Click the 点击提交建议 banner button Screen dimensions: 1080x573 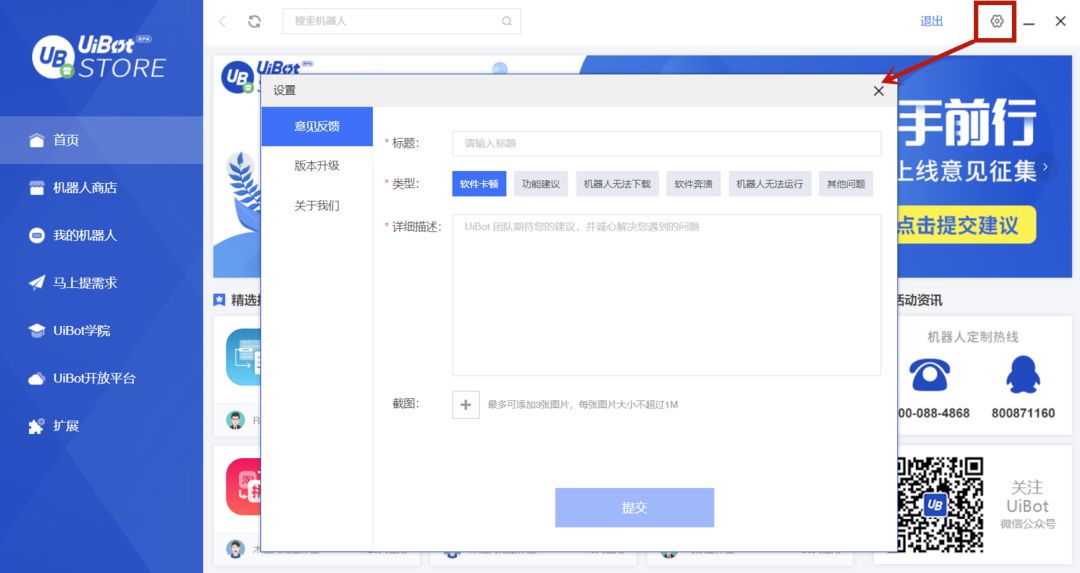(x=966, y=225)
